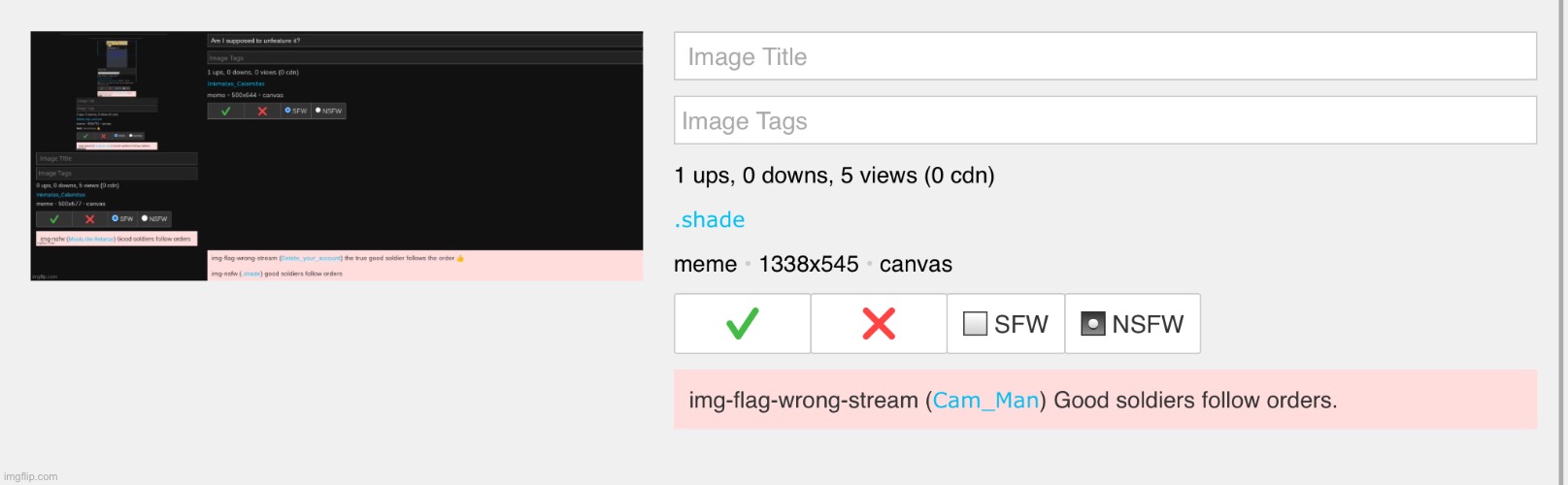Open the flagged meme thumbnail preview

[x=337, y=156]
